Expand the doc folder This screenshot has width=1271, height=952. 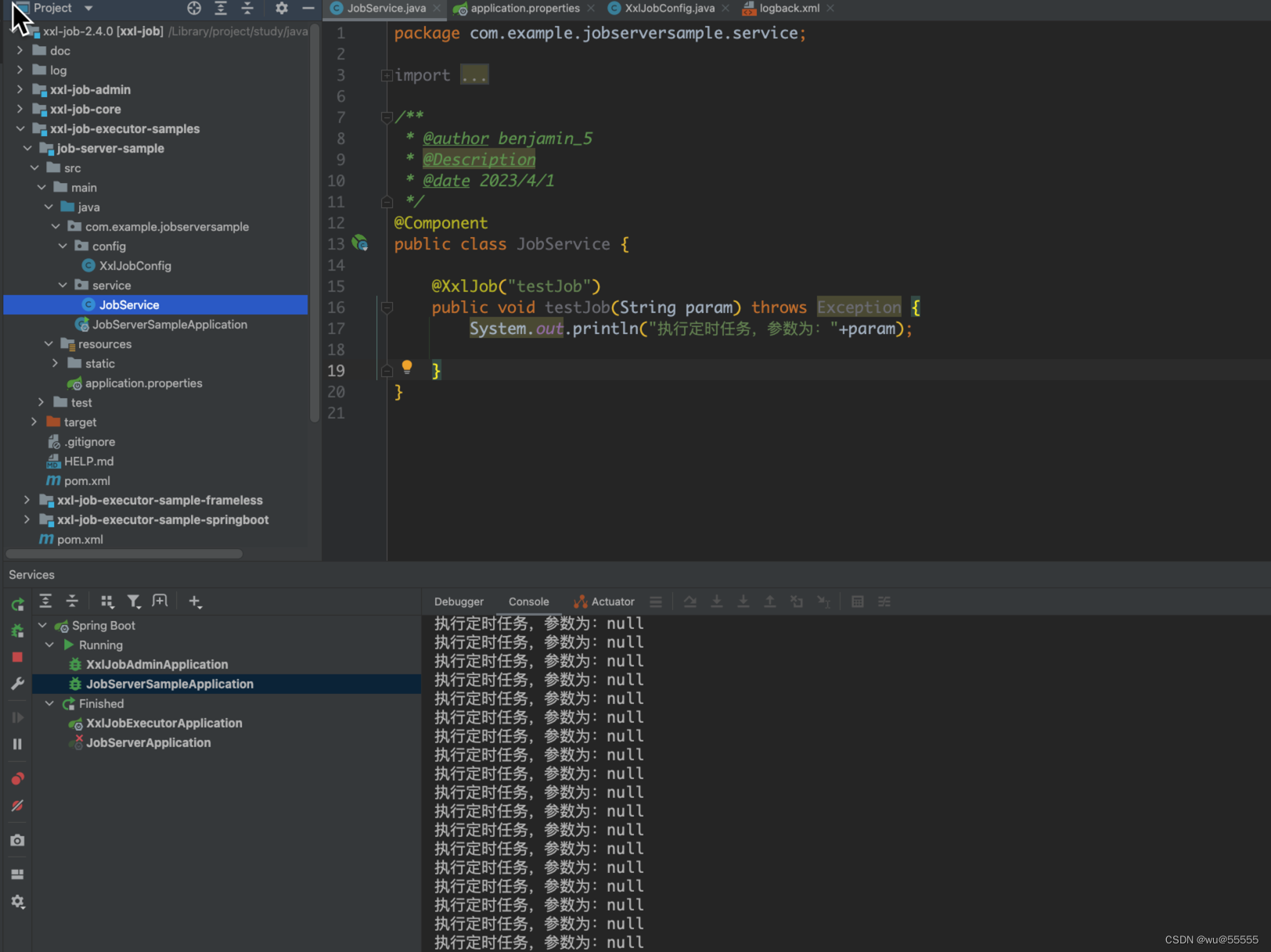coord(20,50)
